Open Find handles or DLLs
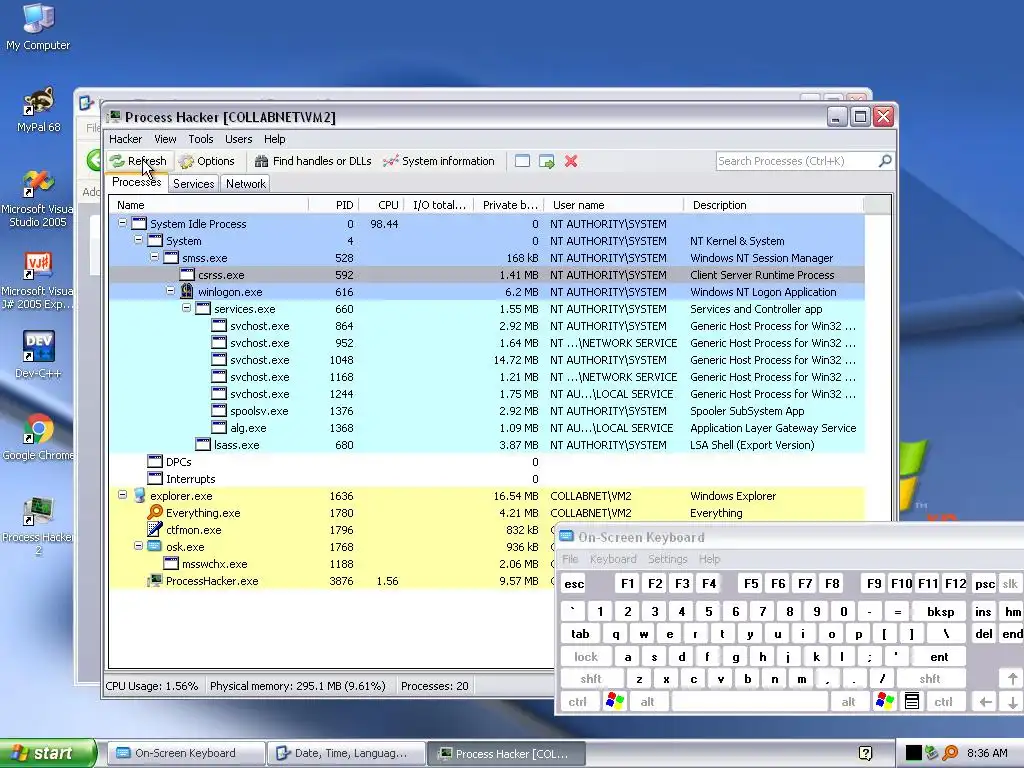 pos(313,161)
